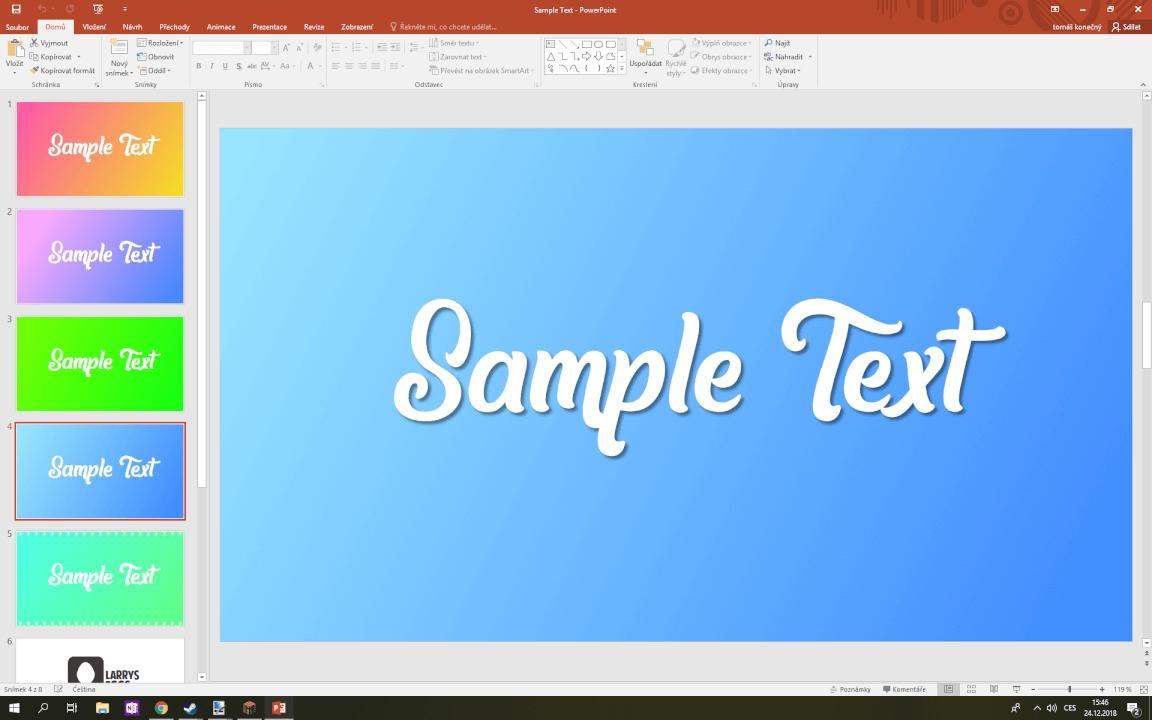This screenshot has height=720, width=1152.
Task: Select the Star shape tool
Action: [610, 68]
